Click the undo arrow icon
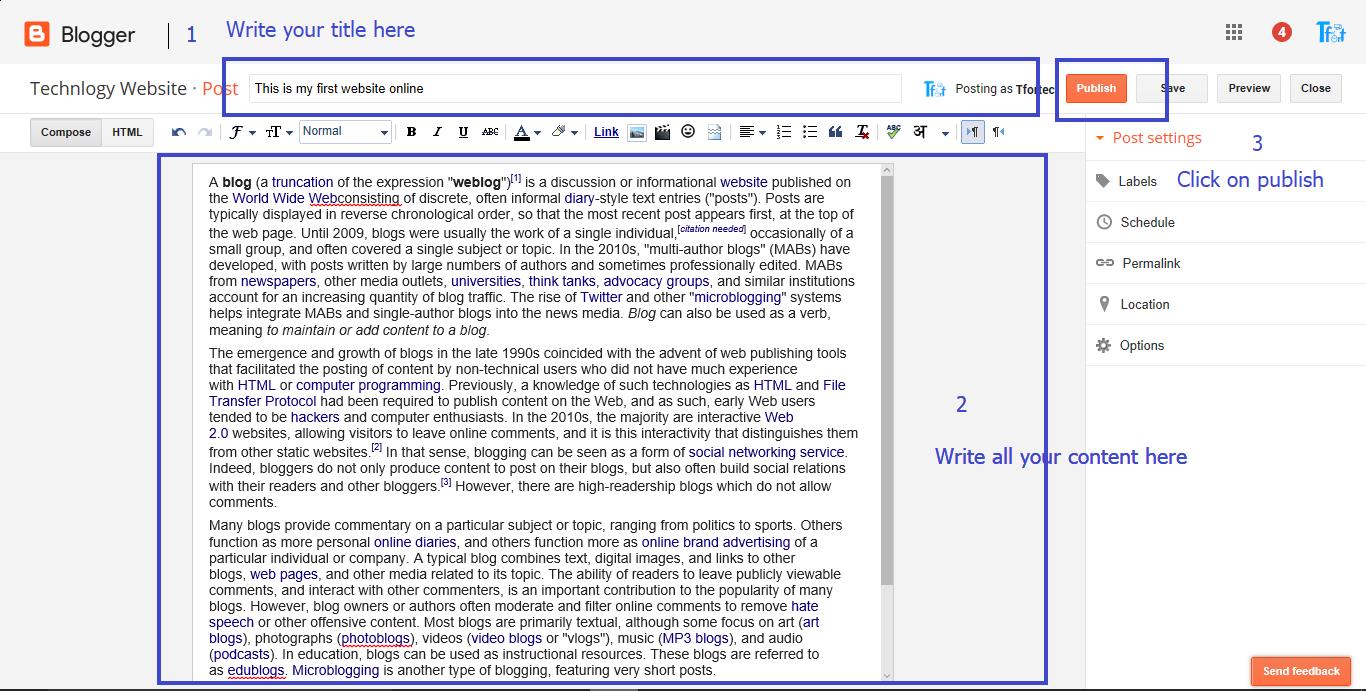 179,132
